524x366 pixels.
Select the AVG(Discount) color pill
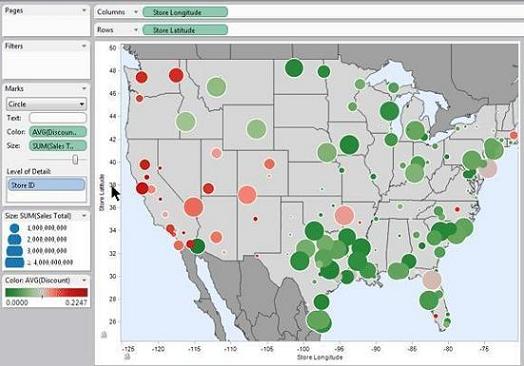(58, 132)
